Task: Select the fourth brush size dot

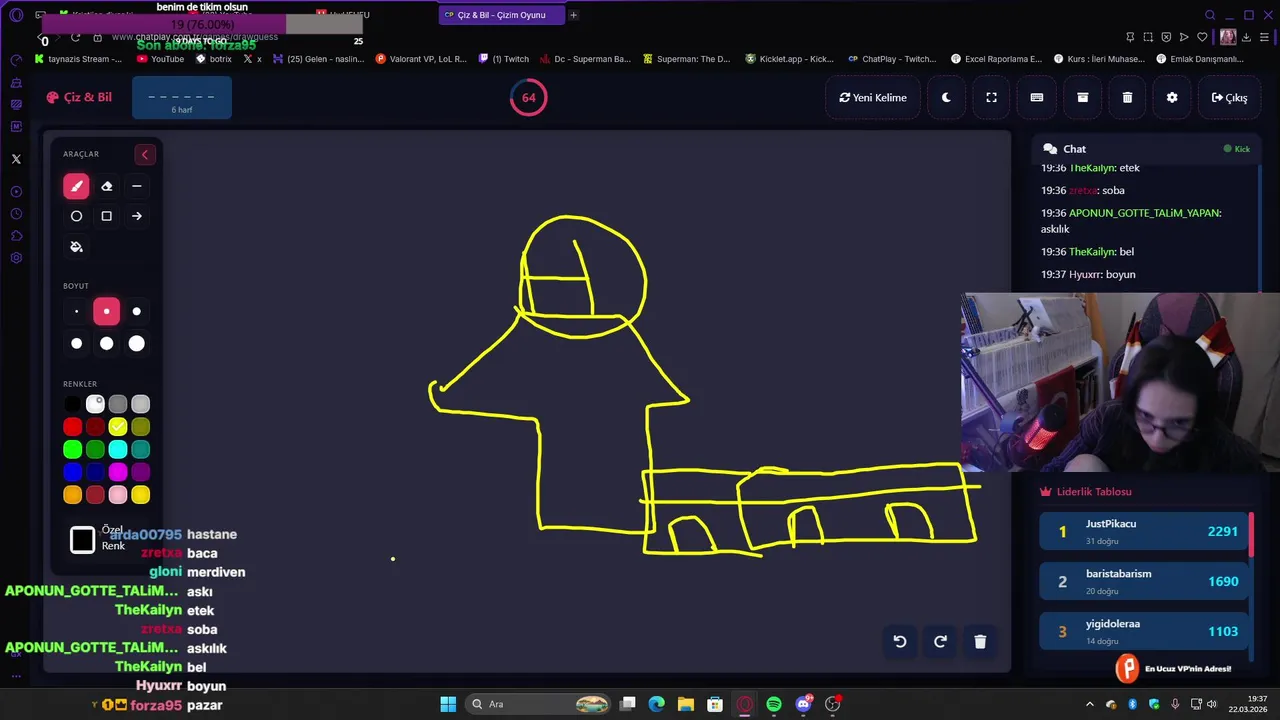Action: tap(76, 344)
